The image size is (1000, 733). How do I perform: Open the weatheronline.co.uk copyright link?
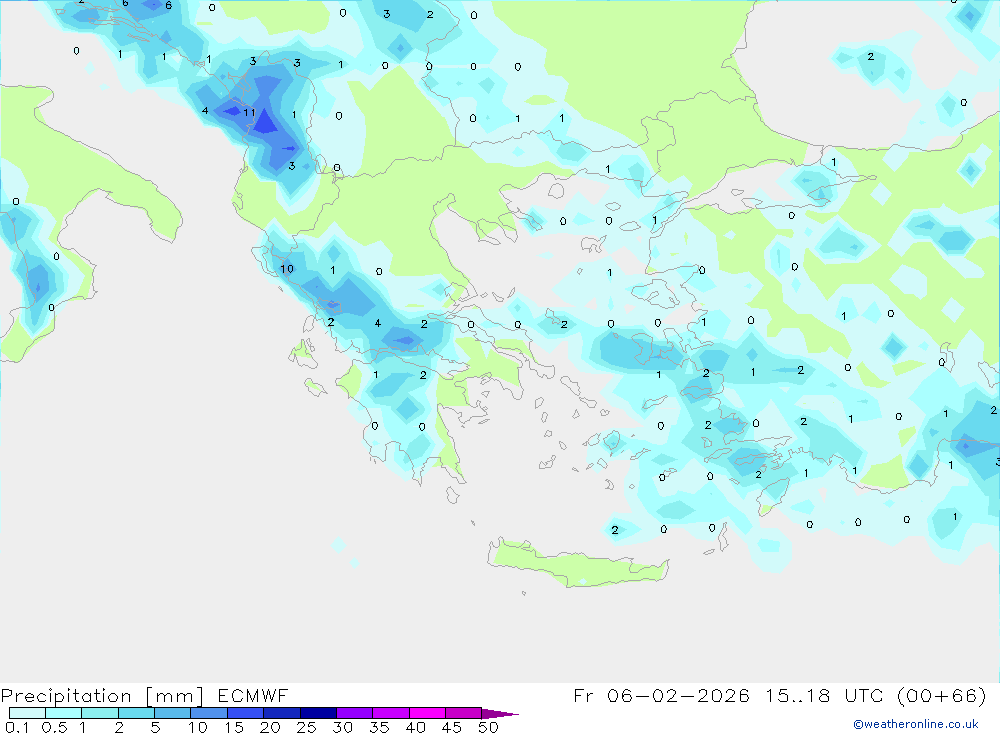(915, 724)
